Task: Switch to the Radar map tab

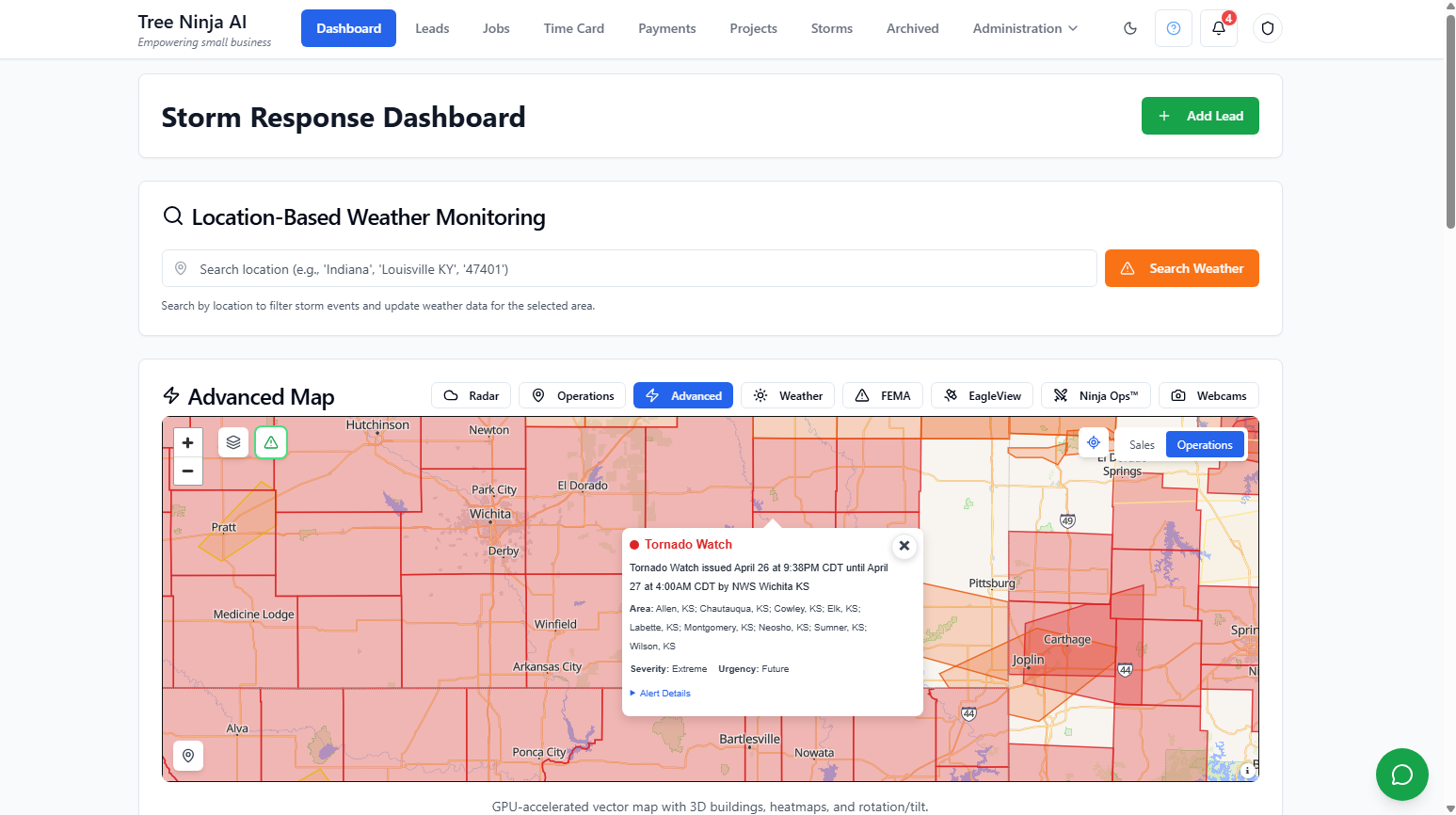Action: click(472, 396)
